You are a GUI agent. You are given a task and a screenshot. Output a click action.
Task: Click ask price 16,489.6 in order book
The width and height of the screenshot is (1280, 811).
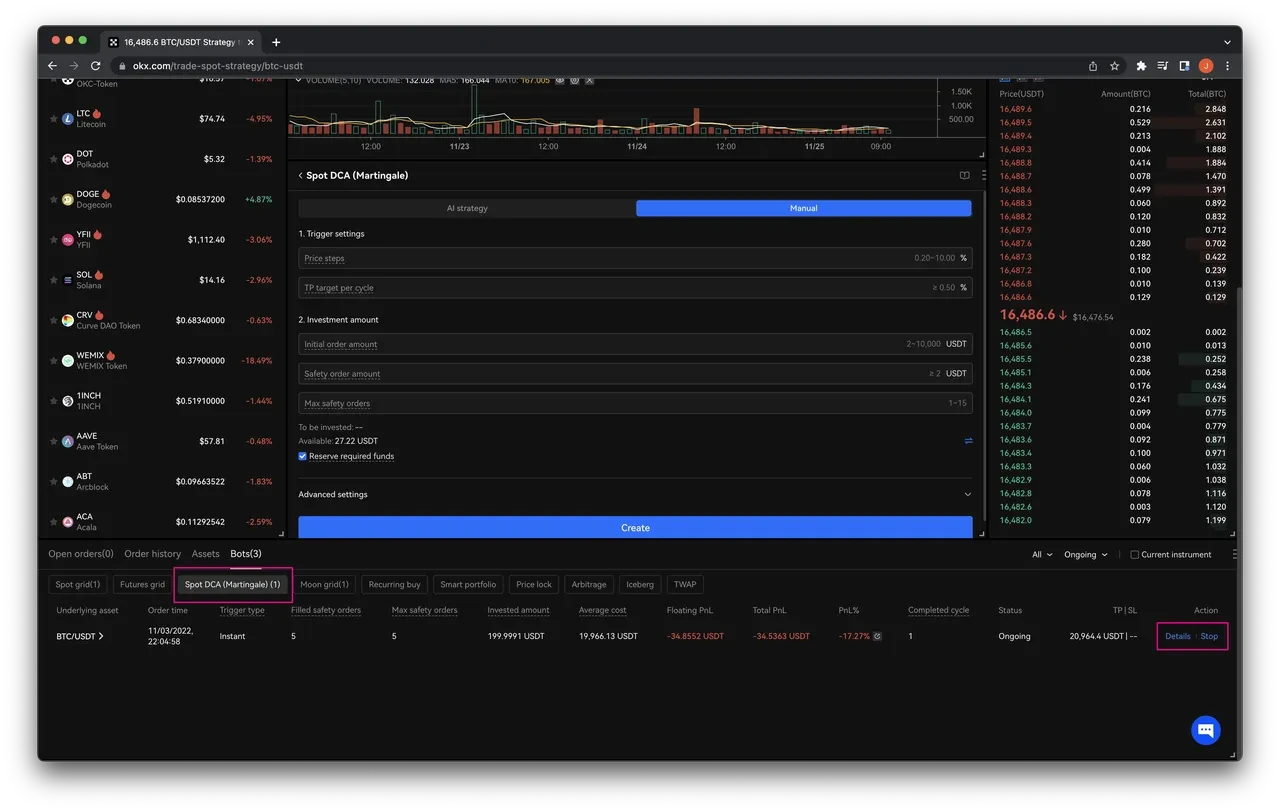[1015, 109]
